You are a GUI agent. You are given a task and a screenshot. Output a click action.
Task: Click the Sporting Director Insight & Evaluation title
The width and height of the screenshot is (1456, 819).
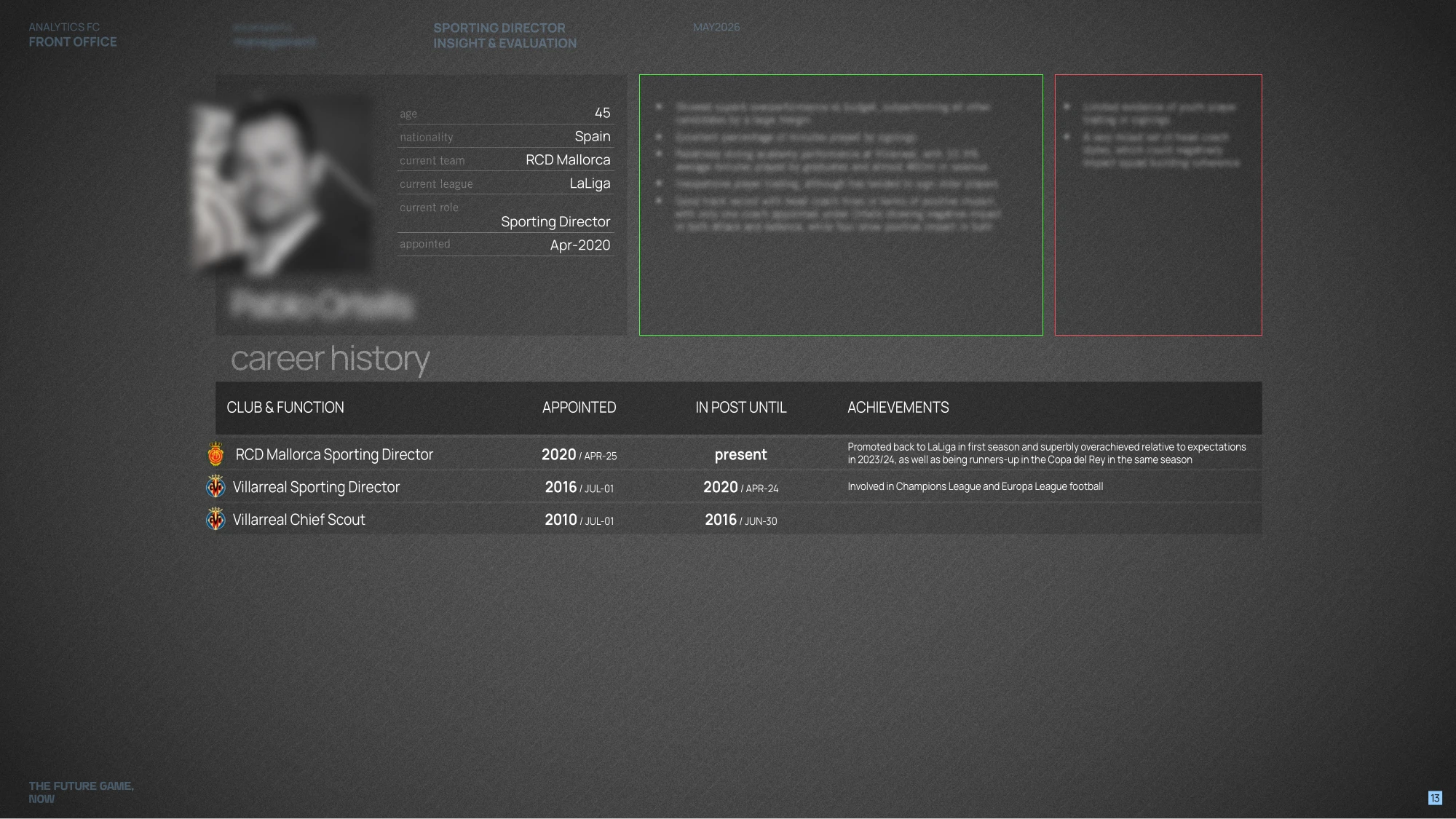pos(505,36)
